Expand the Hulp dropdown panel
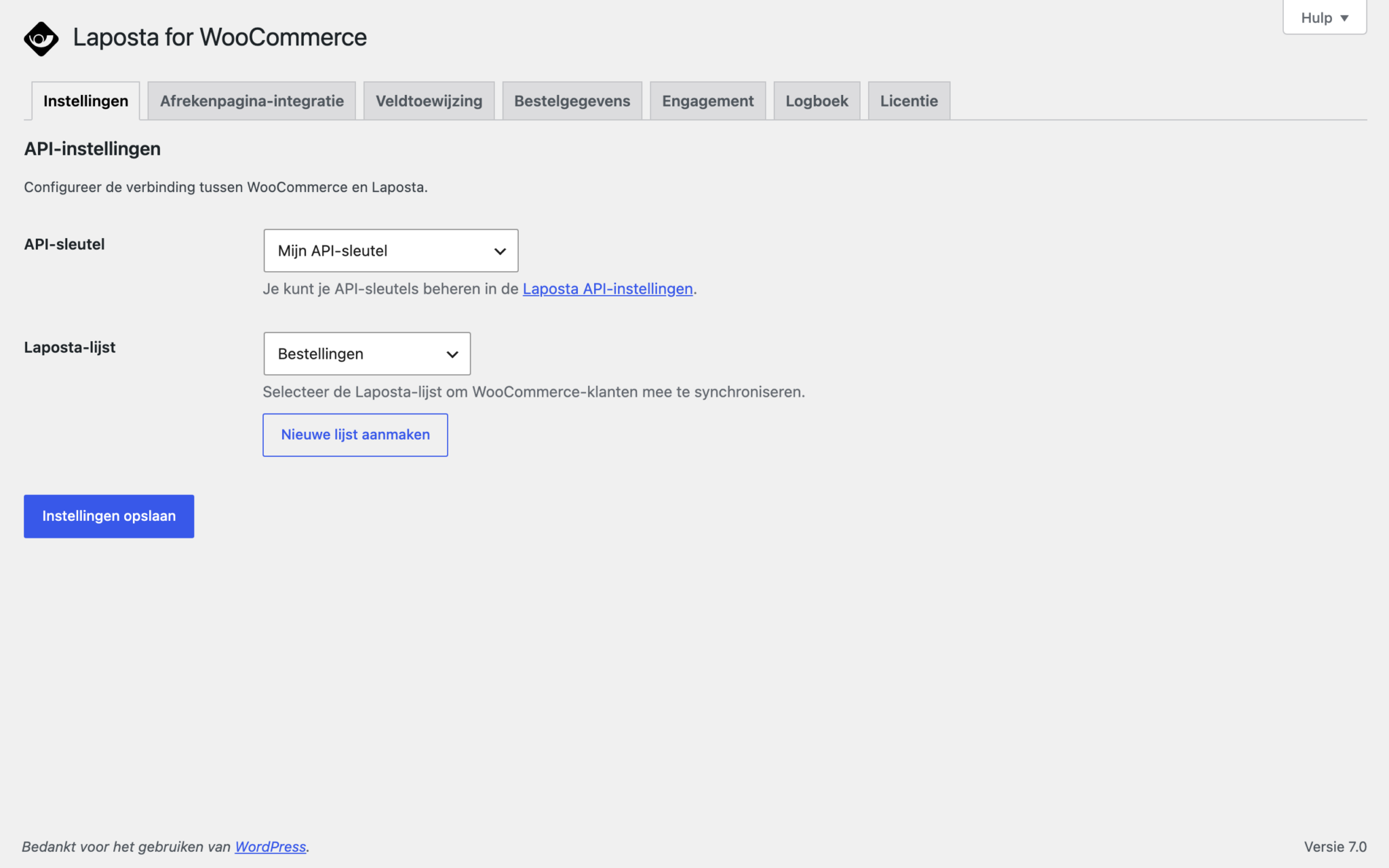This screenshot has height=868, width=1389. tap(1325, 18)
